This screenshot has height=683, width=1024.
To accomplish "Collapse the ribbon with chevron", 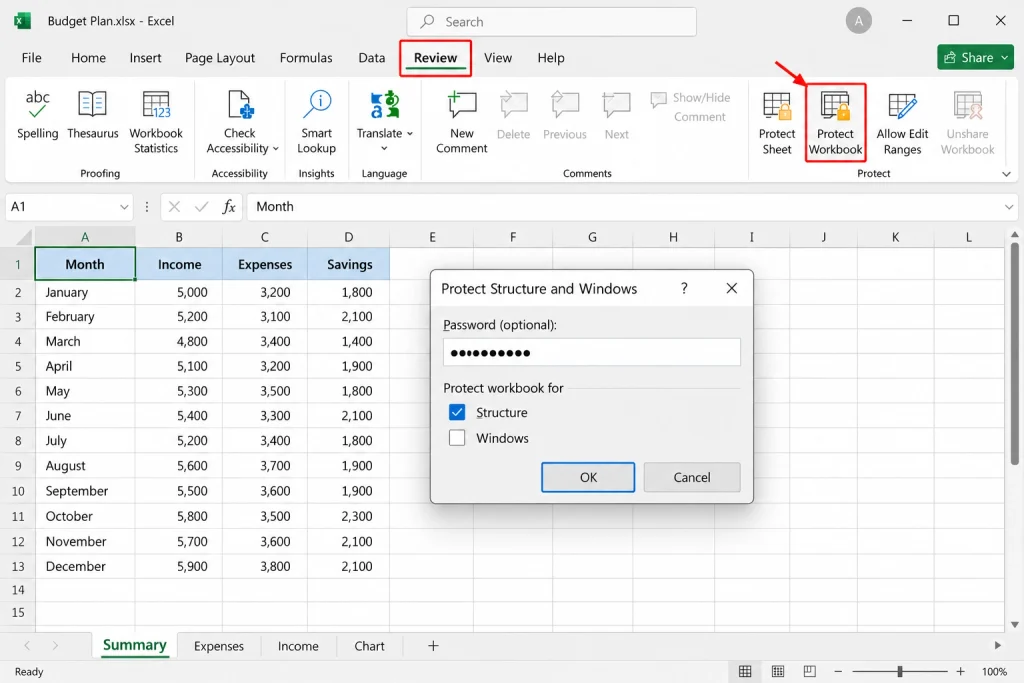I will point(1006,174).
